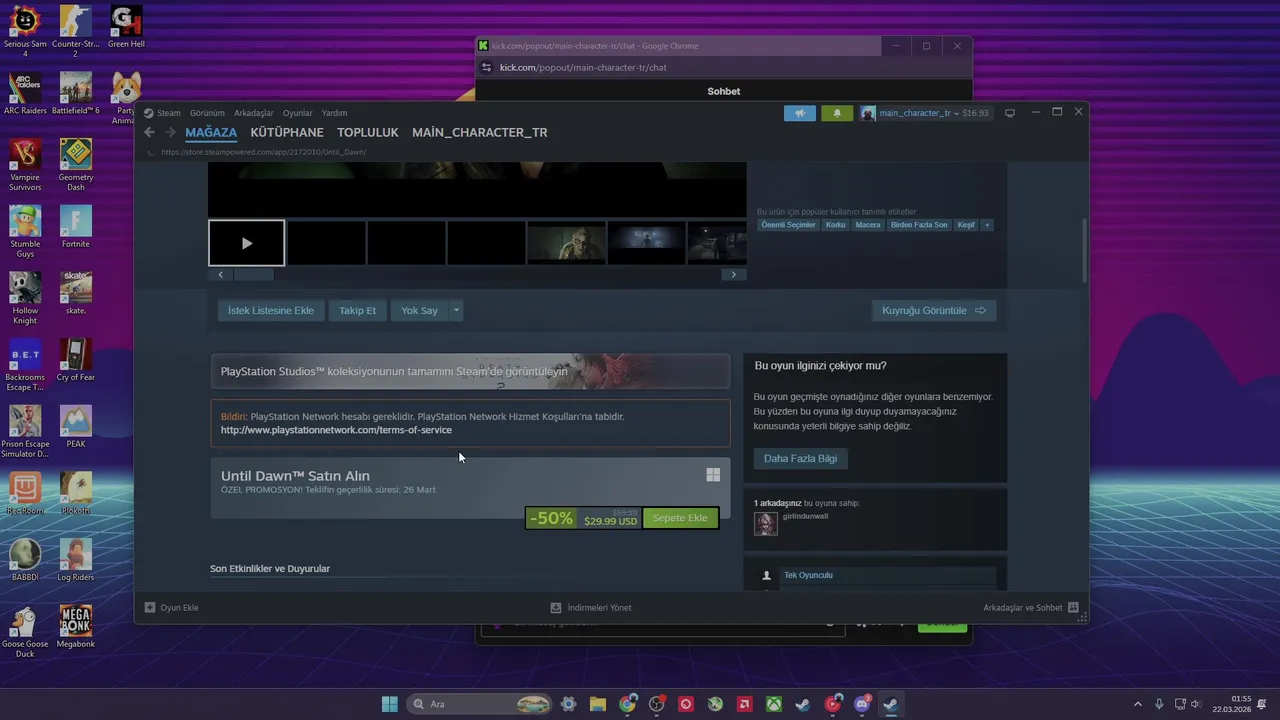
Task: Select ARC Raiders desktop icon
Action: [x=25, y=93]
